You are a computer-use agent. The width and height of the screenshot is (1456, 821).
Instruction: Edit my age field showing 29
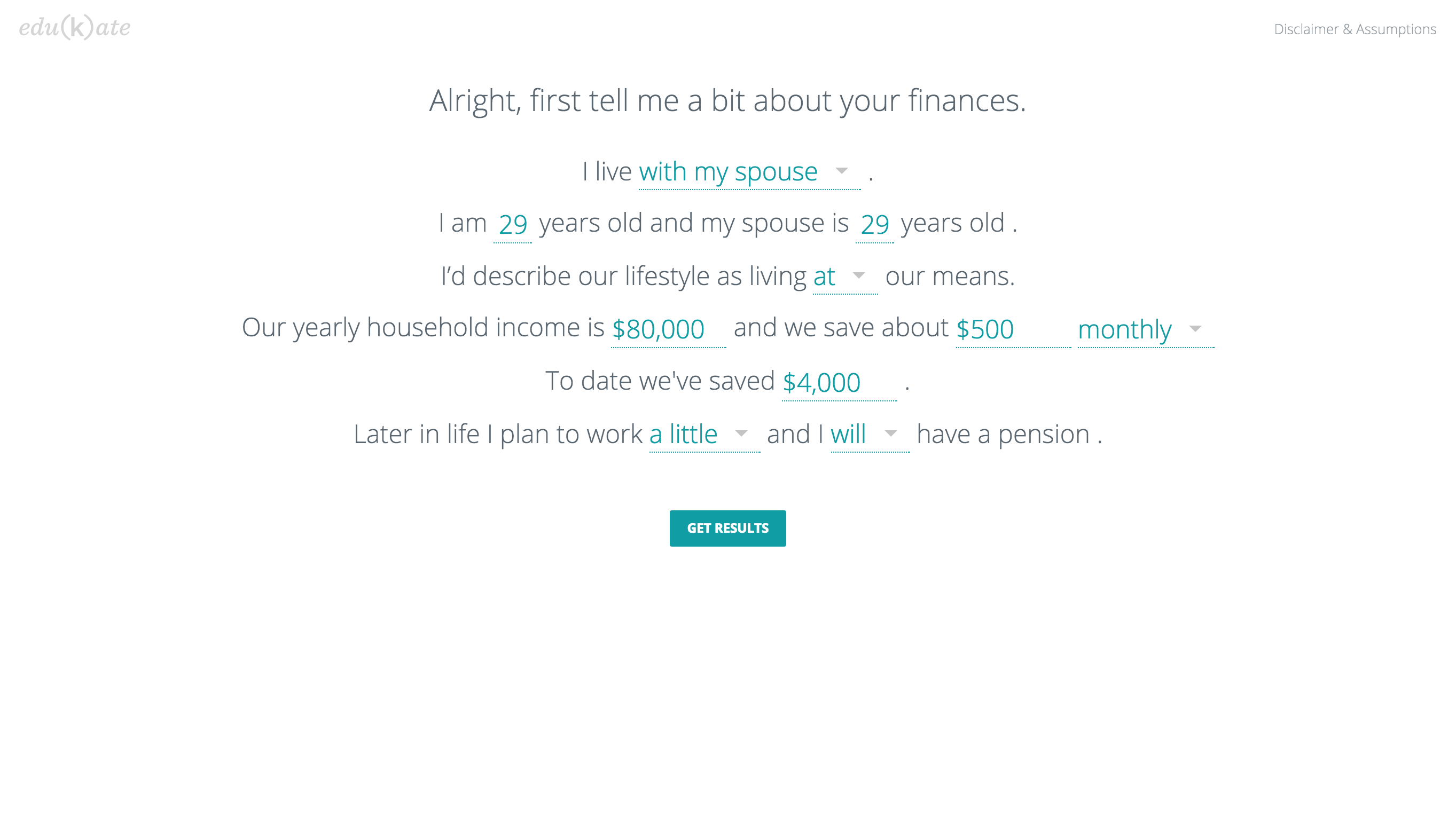click(x=513, y=224)
